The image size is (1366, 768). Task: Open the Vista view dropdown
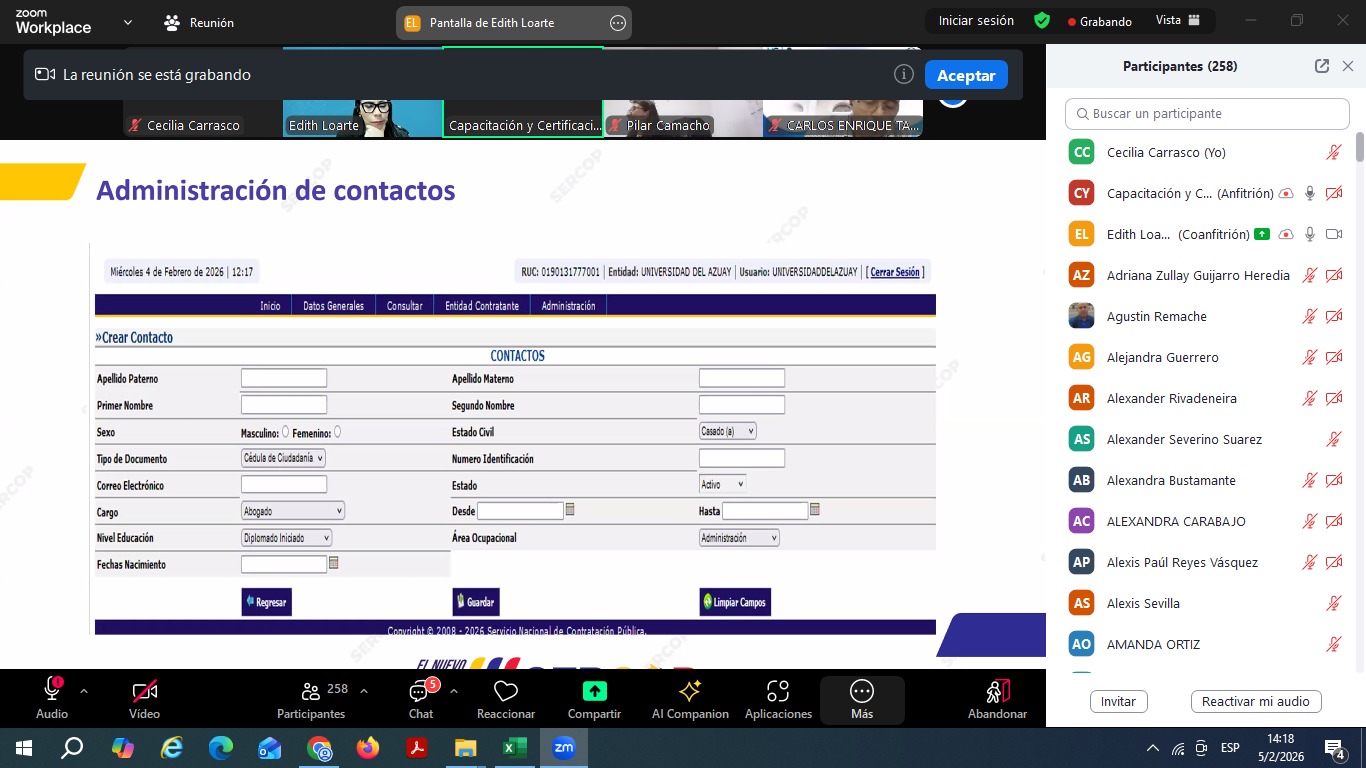(x=1181, y=21)
